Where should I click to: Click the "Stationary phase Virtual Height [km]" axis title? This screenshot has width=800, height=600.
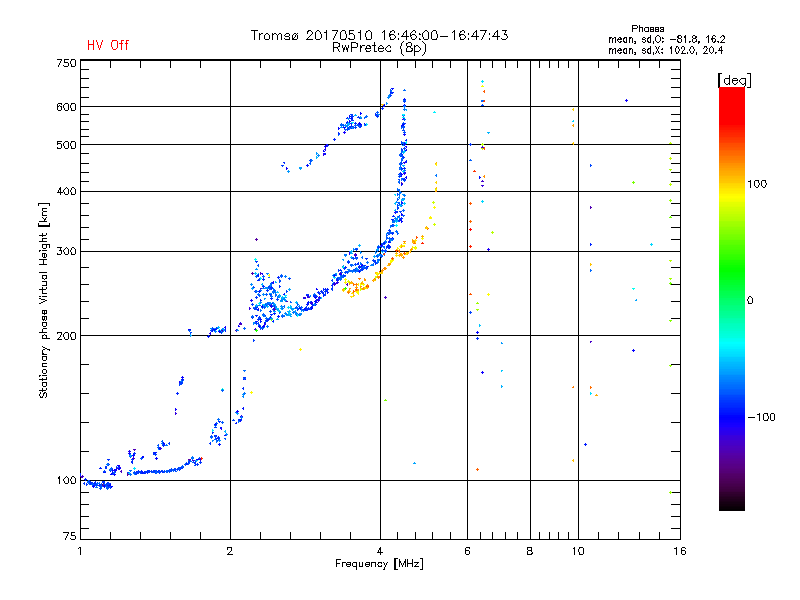[x=44, y=300]
